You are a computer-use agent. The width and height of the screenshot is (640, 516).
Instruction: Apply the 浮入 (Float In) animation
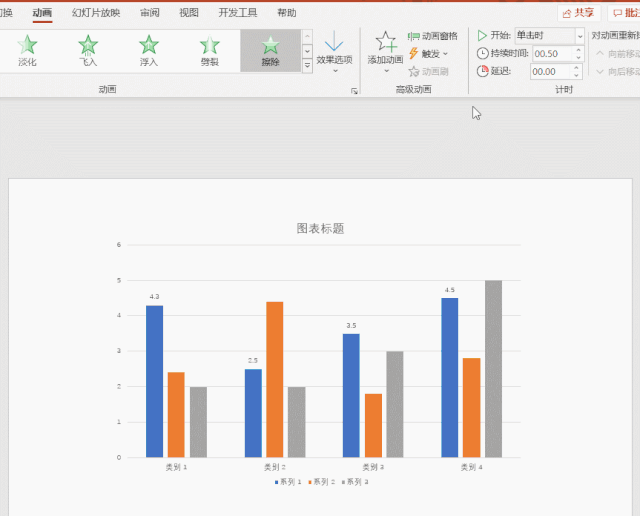click(x=149, y=51)
